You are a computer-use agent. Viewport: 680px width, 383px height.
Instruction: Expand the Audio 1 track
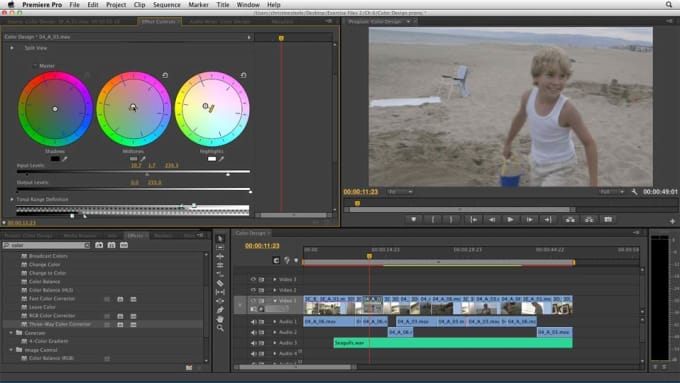(275, 322)
